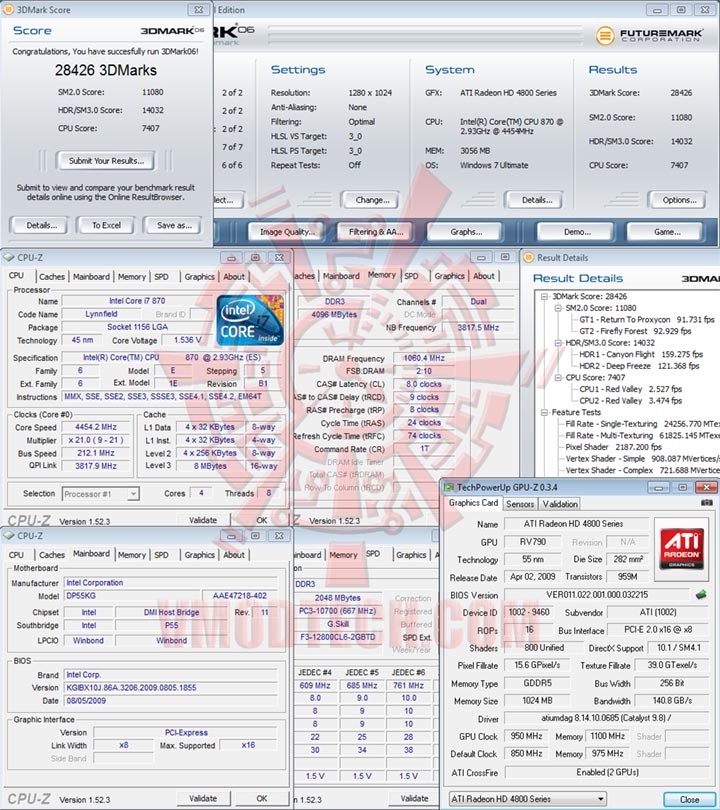
Task: Click the Enabled (2 GPUs) CrossFire field
Action: tap(607, 772)
